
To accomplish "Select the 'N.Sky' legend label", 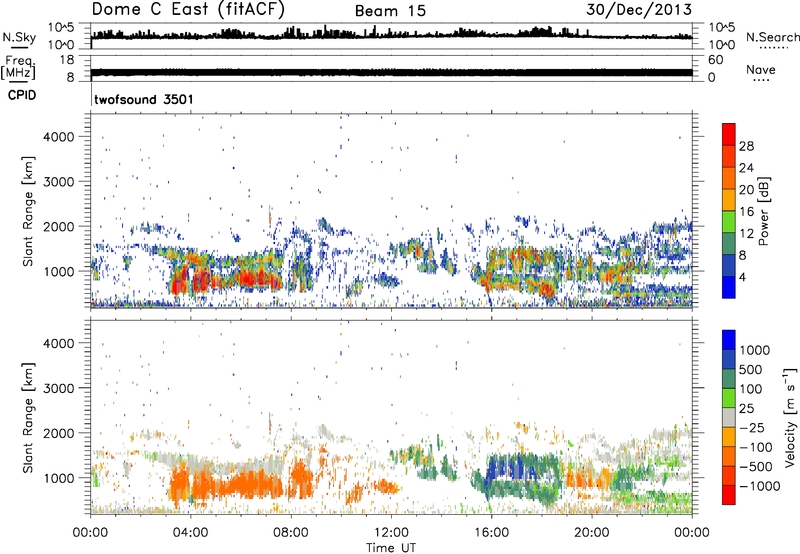I will click(x=19, y=37).
